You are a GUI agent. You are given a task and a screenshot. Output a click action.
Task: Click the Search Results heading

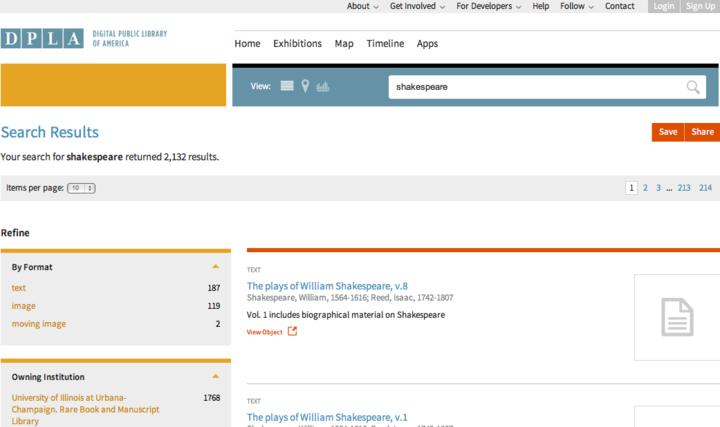click(50, 132)
